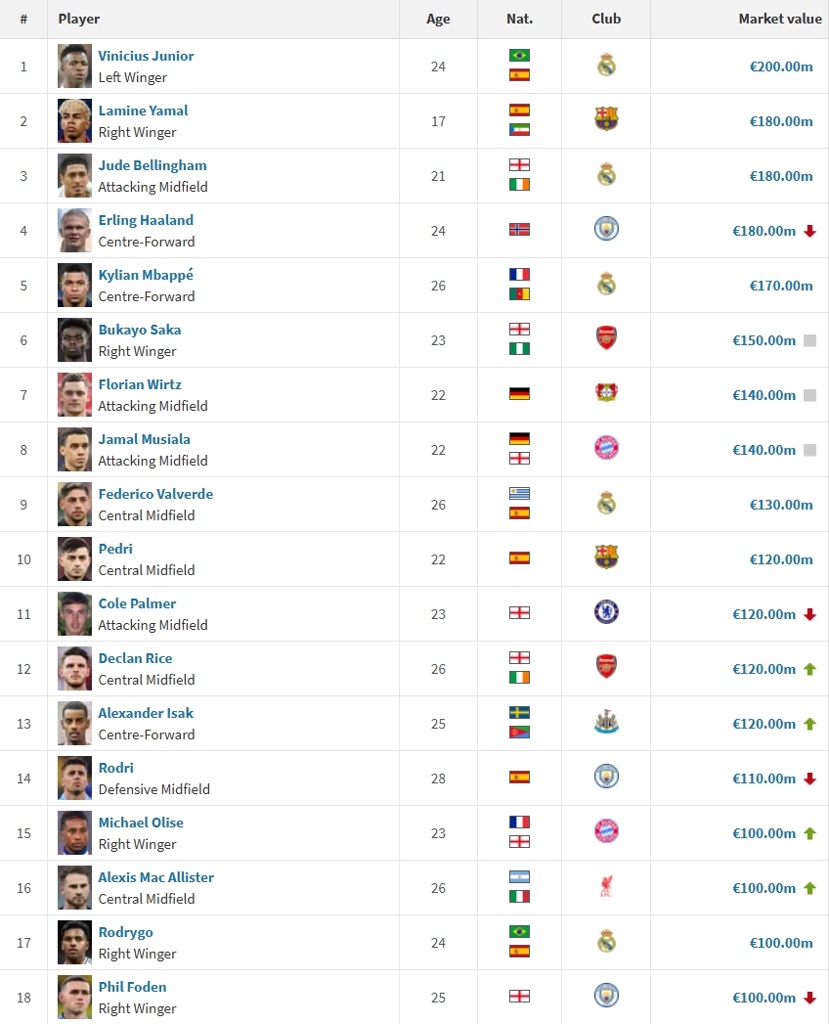Select Bayern Munich crest in Jamal Musiala's row
829x1024 pixels.
coord(606,448)
